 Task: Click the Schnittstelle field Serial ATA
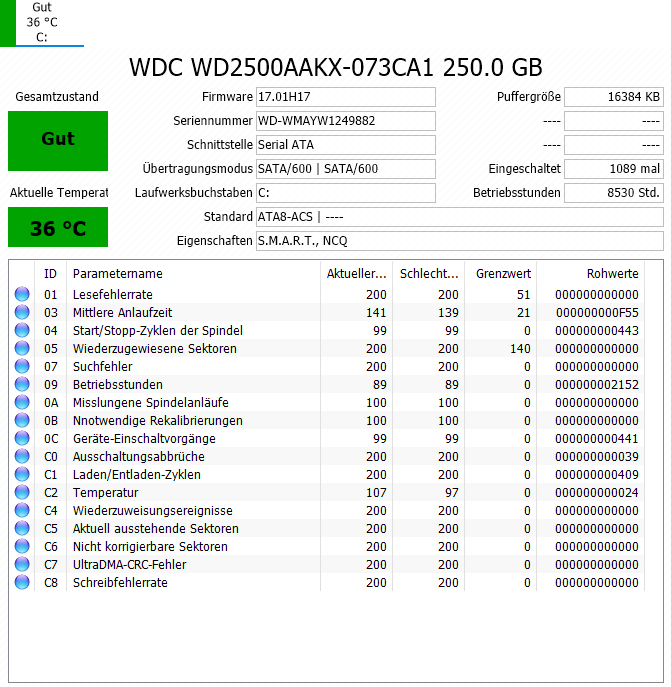(345, 145)
